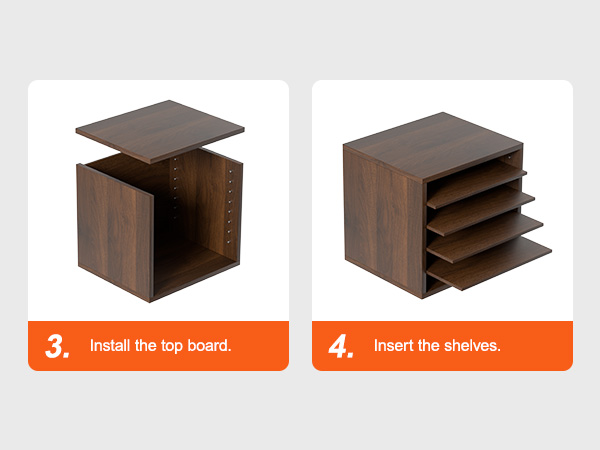Click the 'Insert the shelves.' text
Viewport: 600px width, 450px height.
437,346
